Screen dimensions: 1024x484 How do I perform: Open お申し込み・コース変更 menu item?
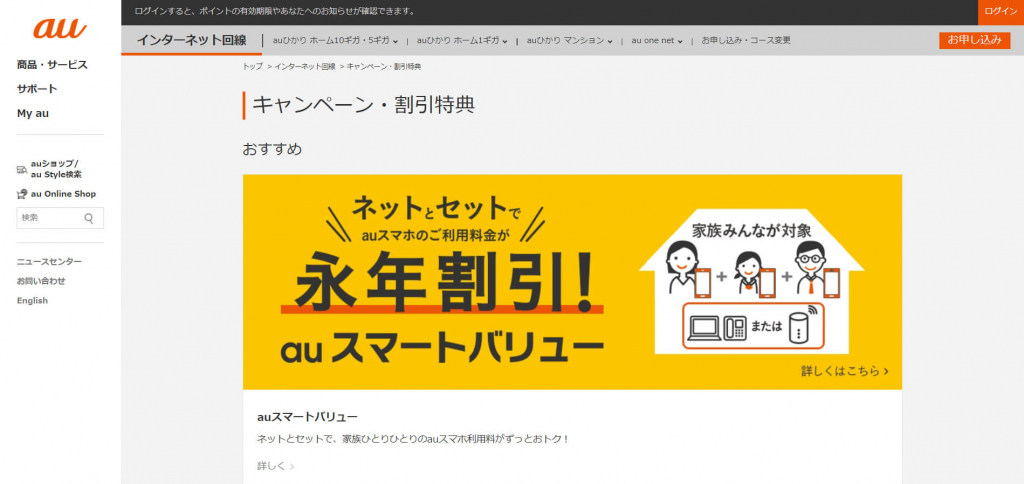746,40
